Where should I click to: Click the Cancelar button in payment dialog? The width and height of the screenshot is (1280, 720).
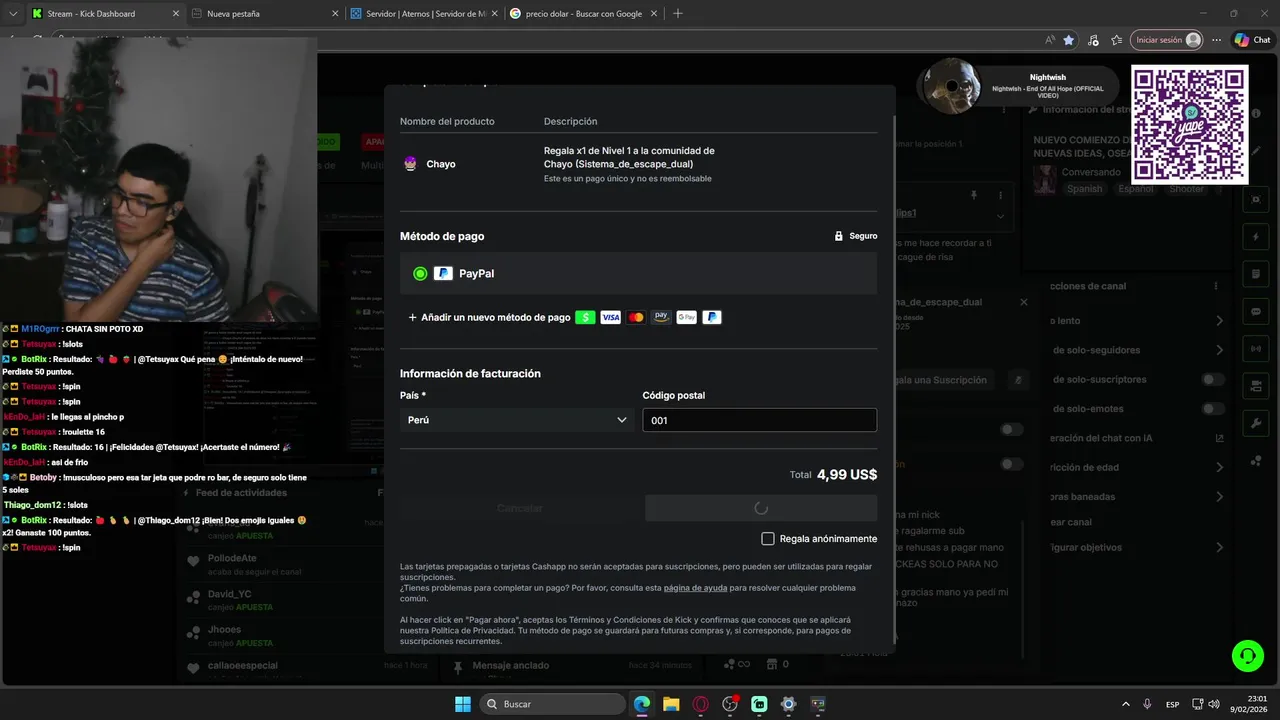click(519, 508)
